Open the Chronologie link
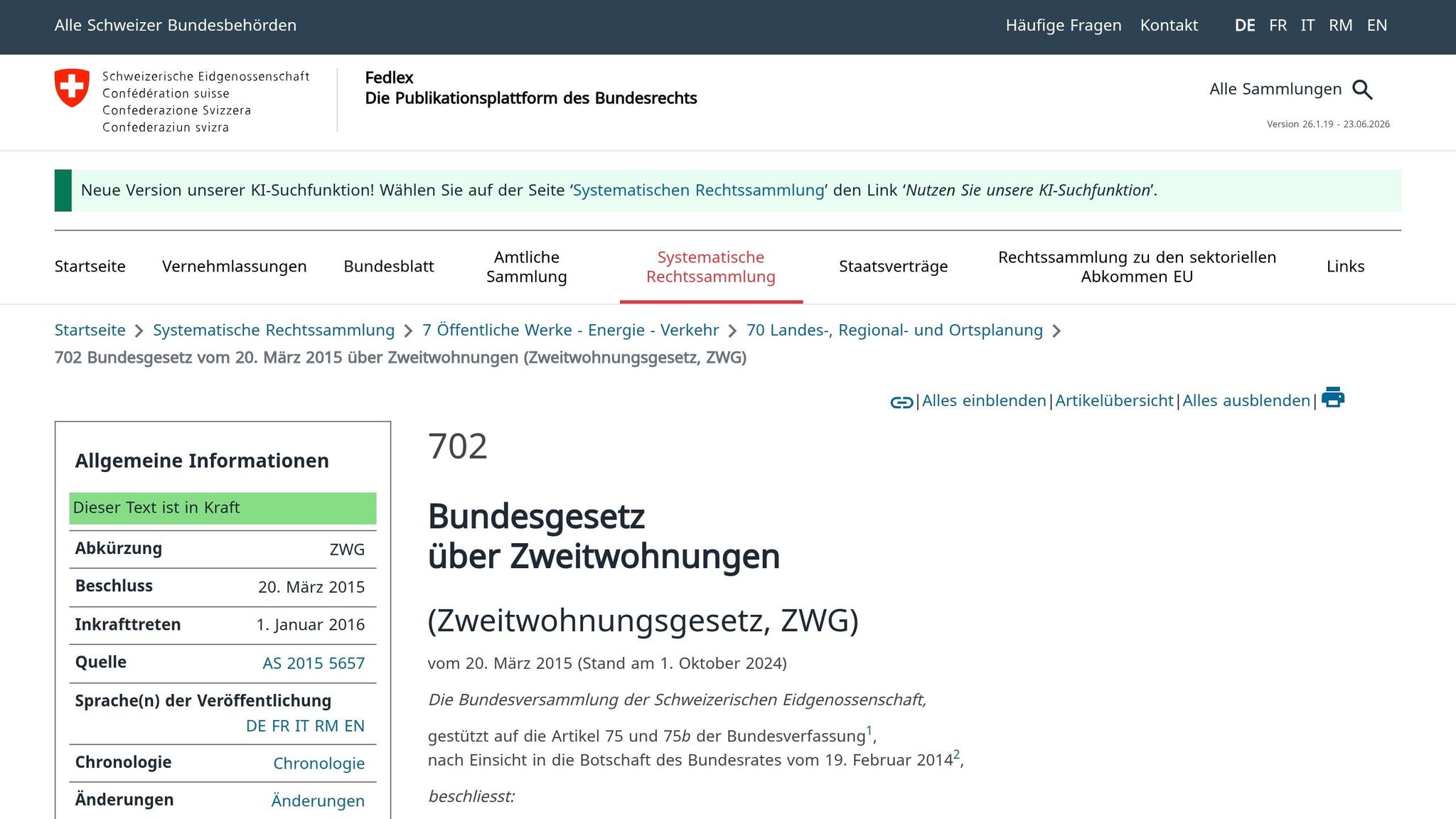 point(319,764)
